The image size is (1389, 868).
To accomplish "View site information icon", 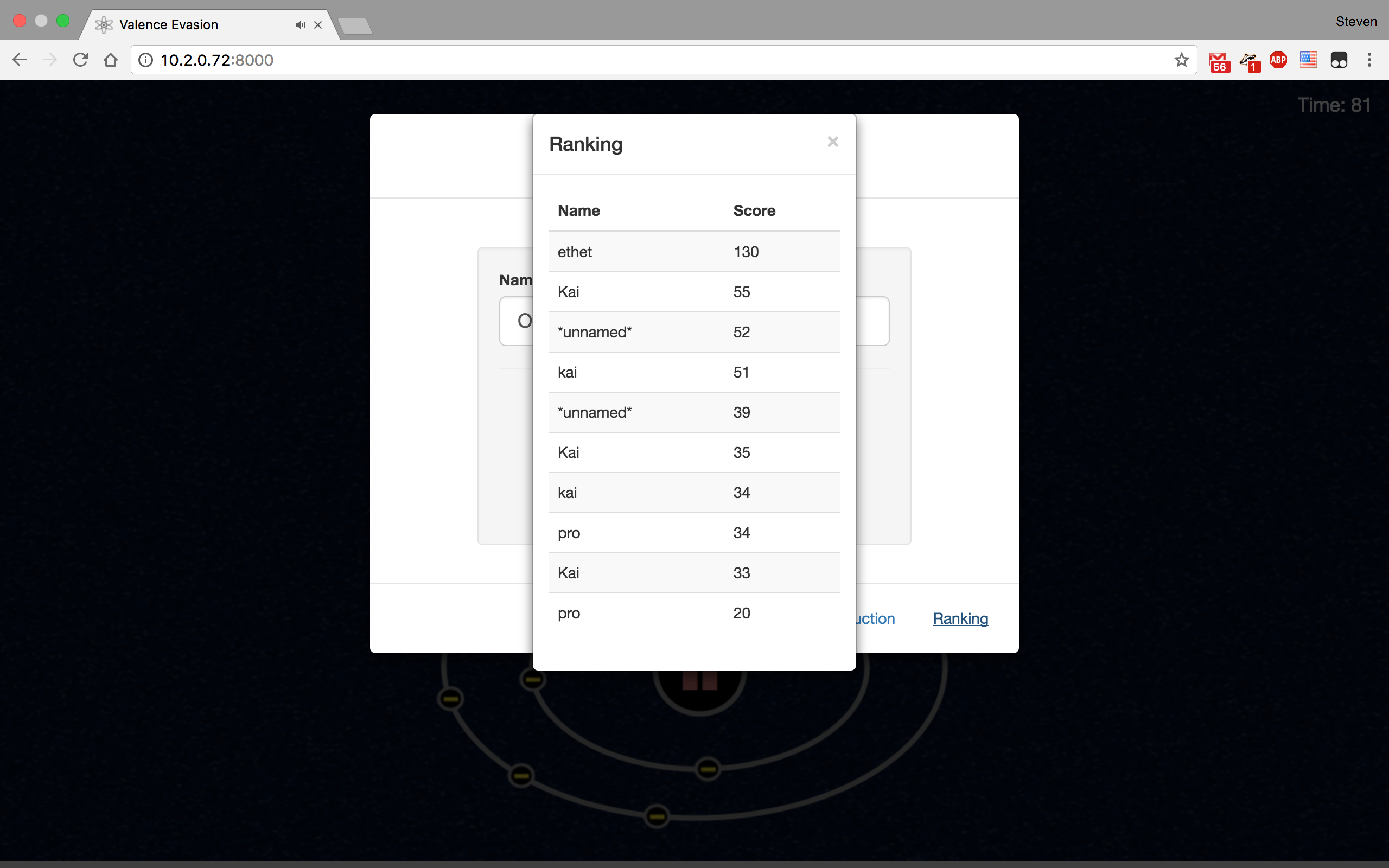I will tap(146, 60).
